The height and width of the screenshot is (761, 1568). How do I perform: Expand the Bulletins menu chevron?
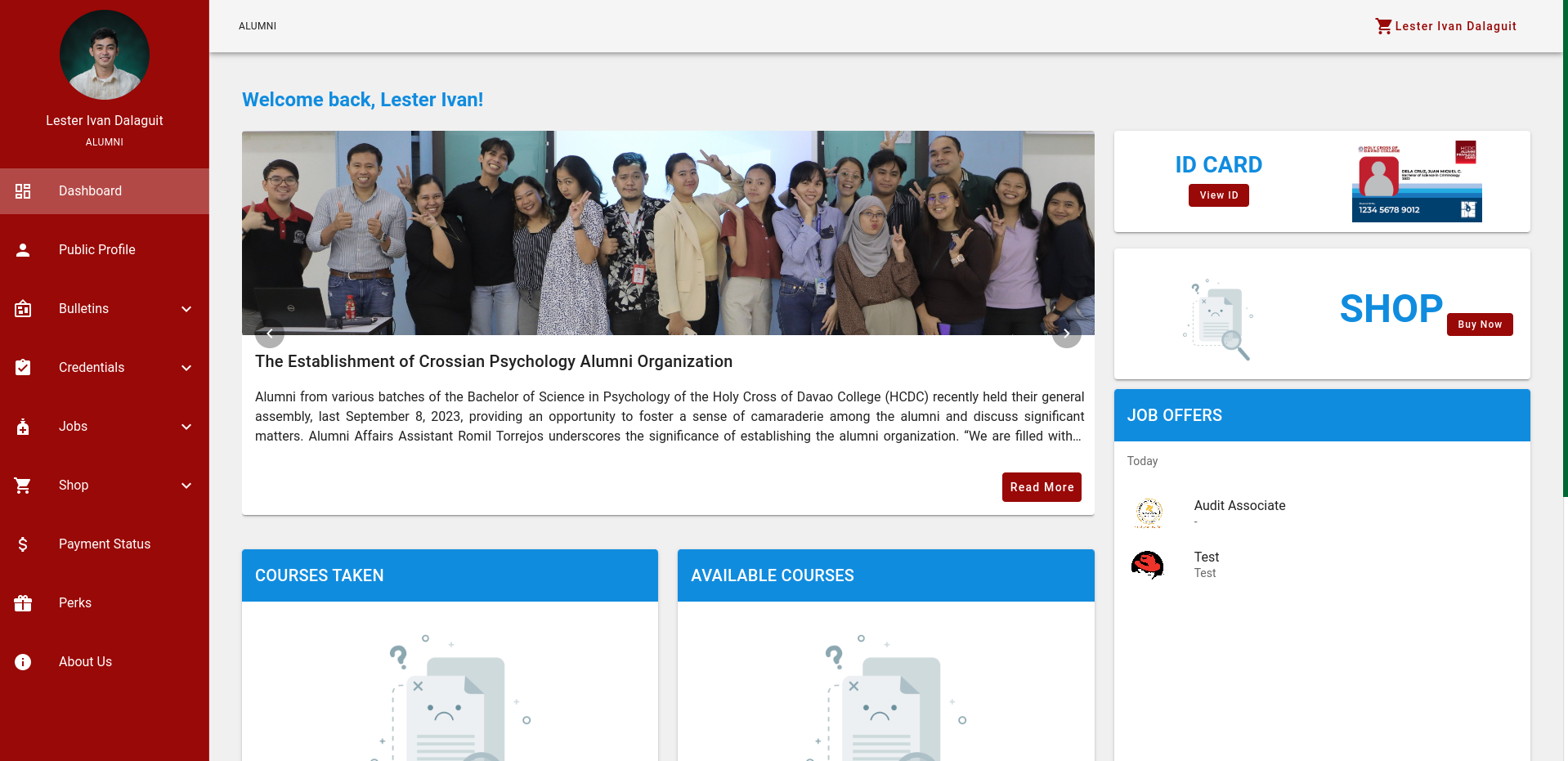pyautogui.click(x=186, y=309)
